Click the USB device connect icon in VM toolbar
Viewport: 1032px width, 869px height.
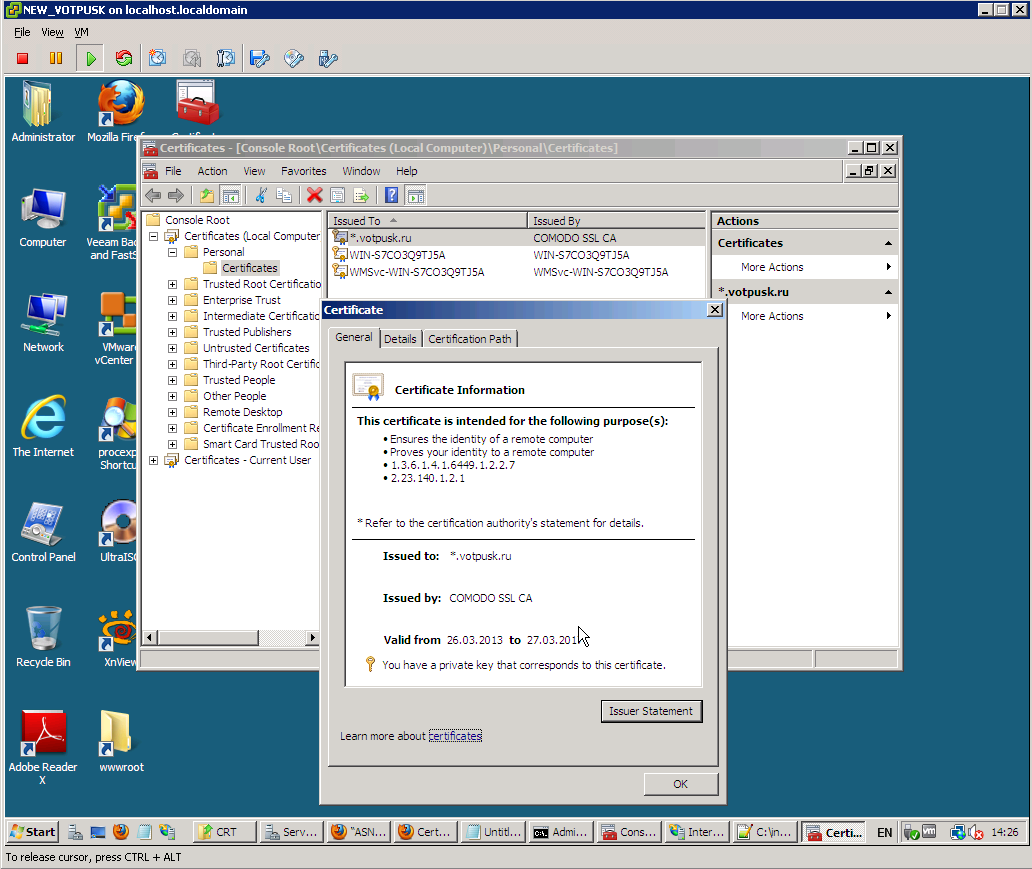328,59
